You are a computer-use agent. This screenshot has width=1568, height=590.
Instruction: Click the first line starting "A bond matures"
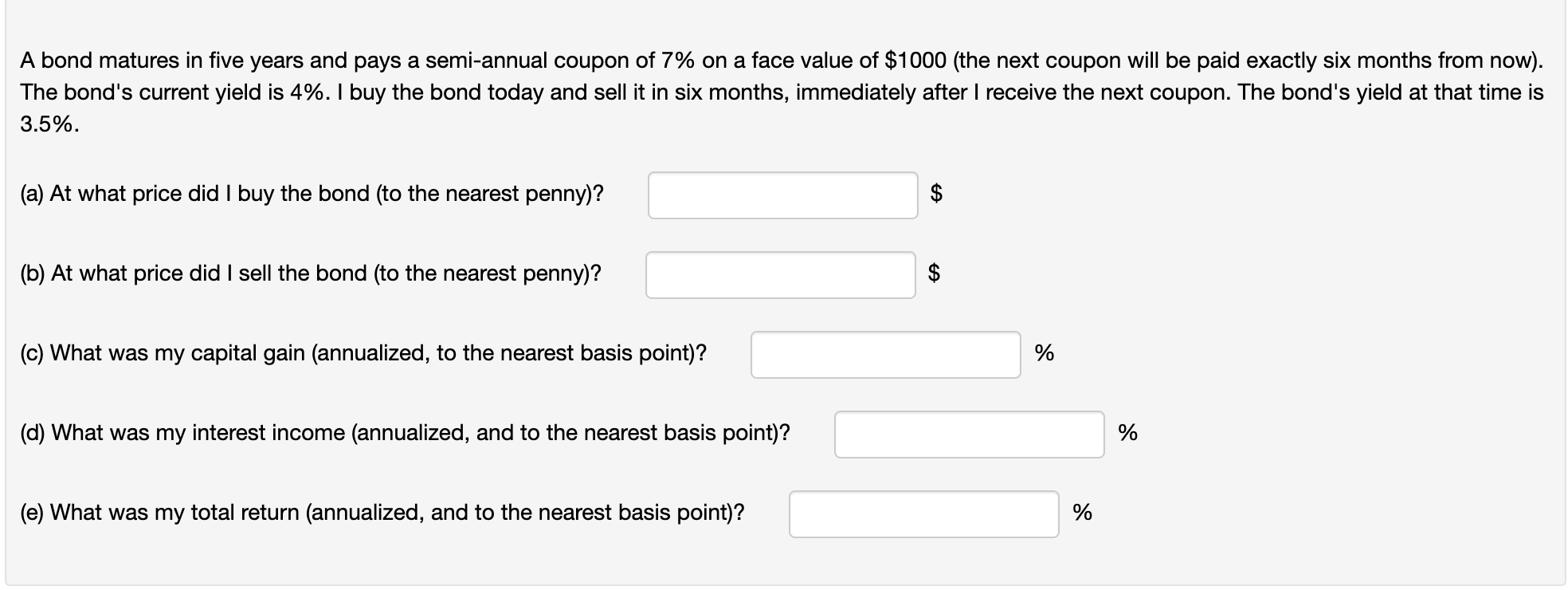pos(781,61)
